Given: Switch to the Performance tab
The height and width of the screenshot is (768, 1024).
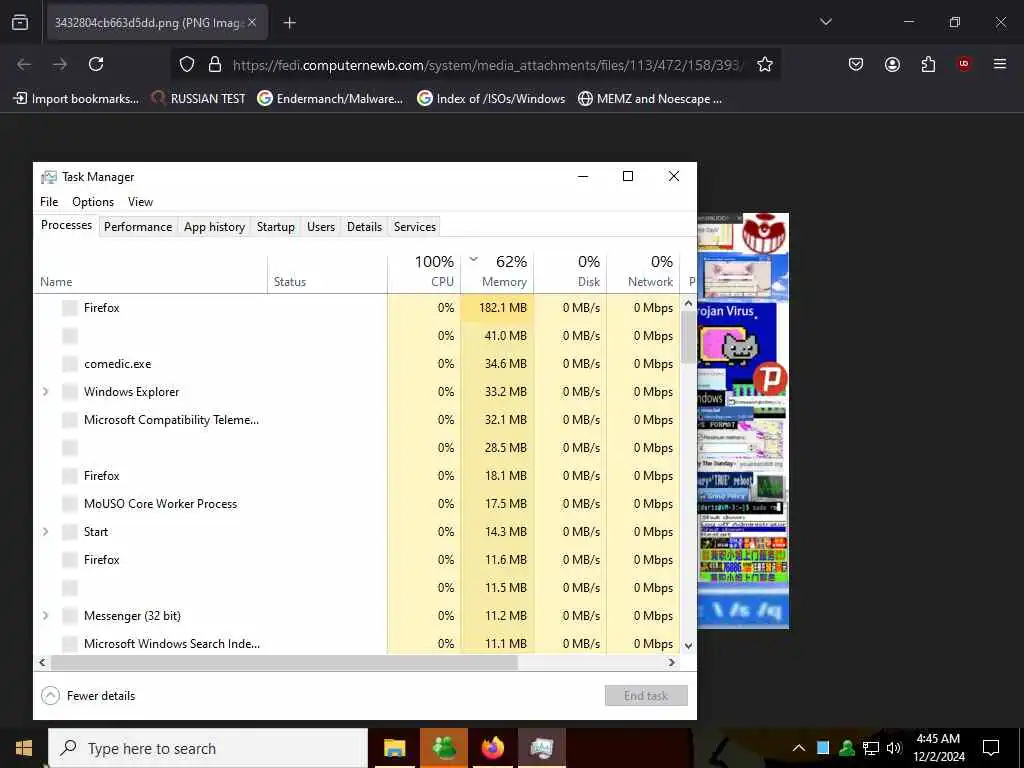Looking at the screenshot, I should point(138,227).
